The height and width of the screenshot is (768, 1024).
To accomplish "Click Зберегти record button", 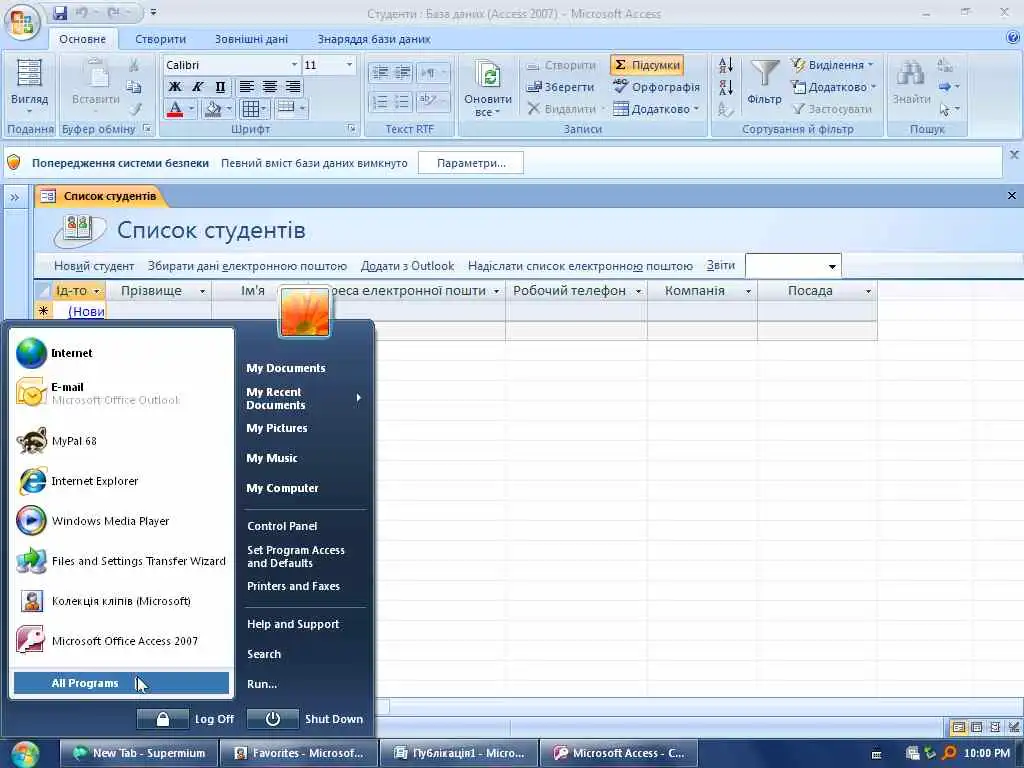I will tap(561, 87).
